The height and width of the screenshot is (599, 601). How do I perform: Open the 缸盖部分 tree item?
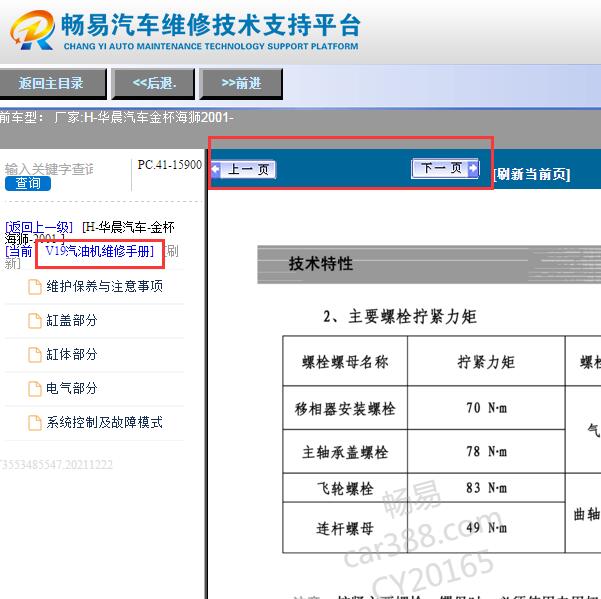pos(72,320)
